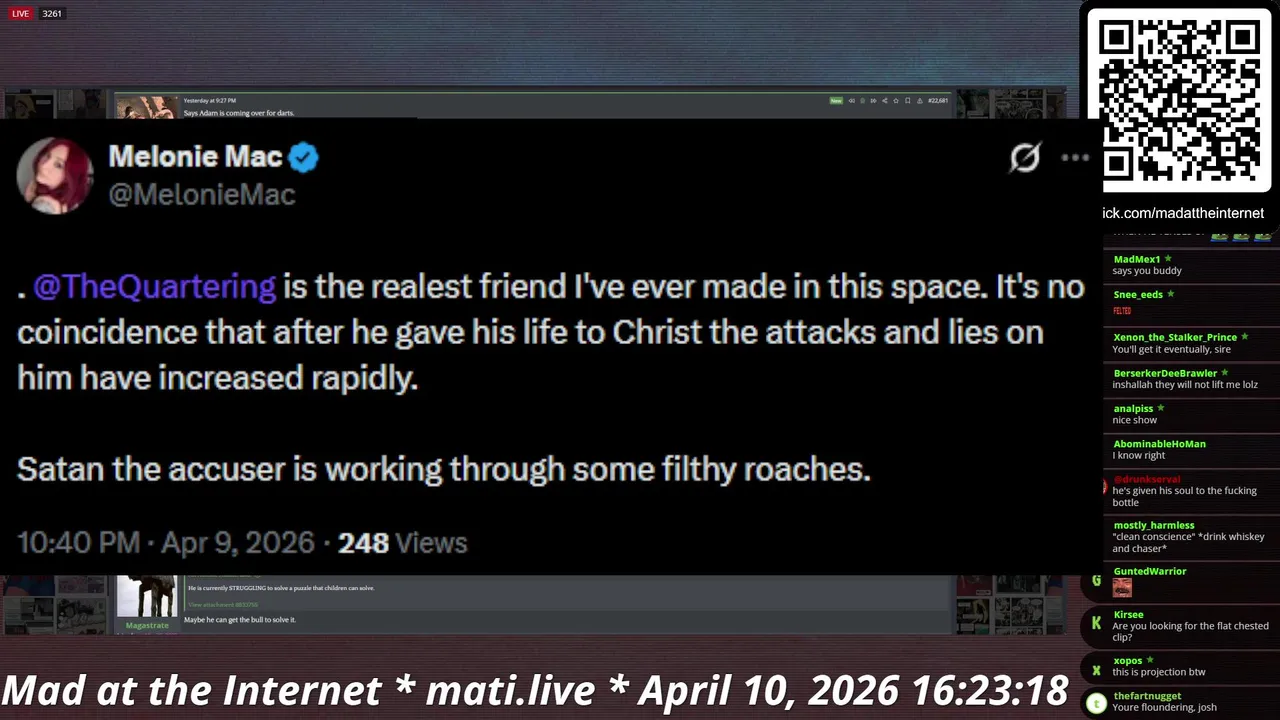
Task: Click the star icon on the forum post
Action: pyautogui.click(x=896, y=101)
